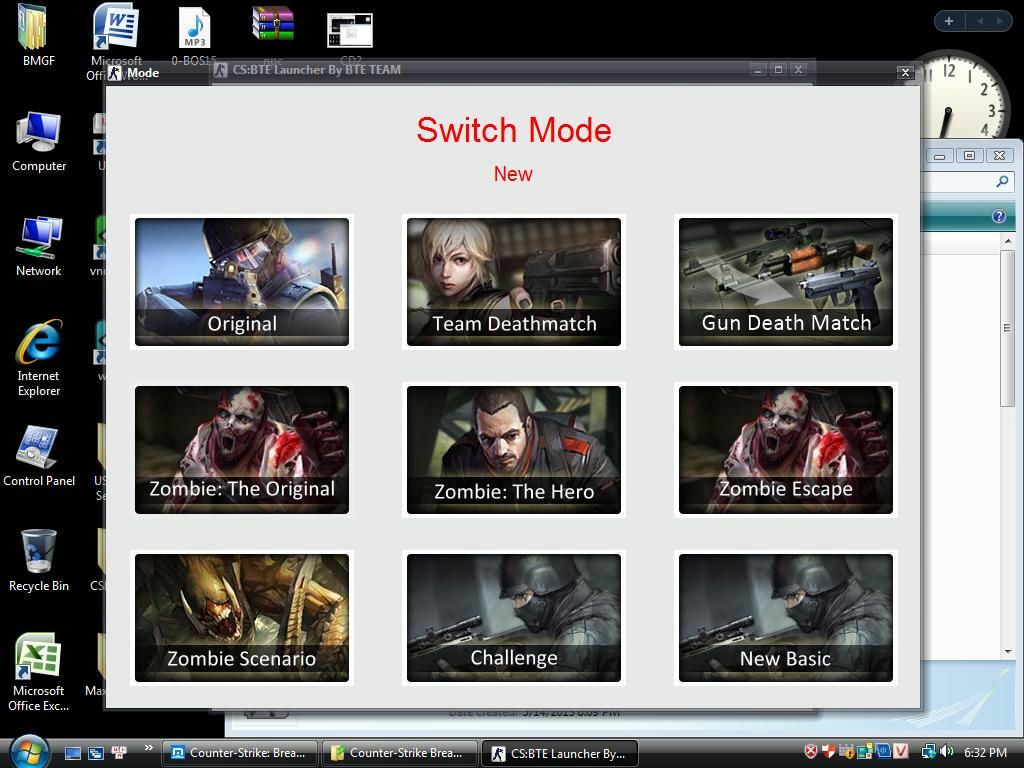
Task: Click the 6:32 PM taskbar clock
Action: click(985, 752)
